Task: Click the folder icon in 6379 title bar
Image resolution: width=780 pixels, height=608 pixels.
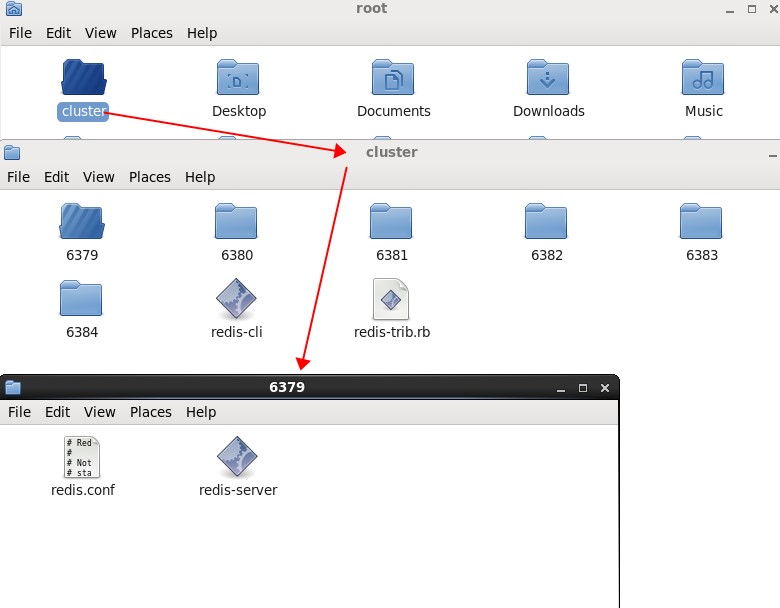Action: tap(13, 387)
